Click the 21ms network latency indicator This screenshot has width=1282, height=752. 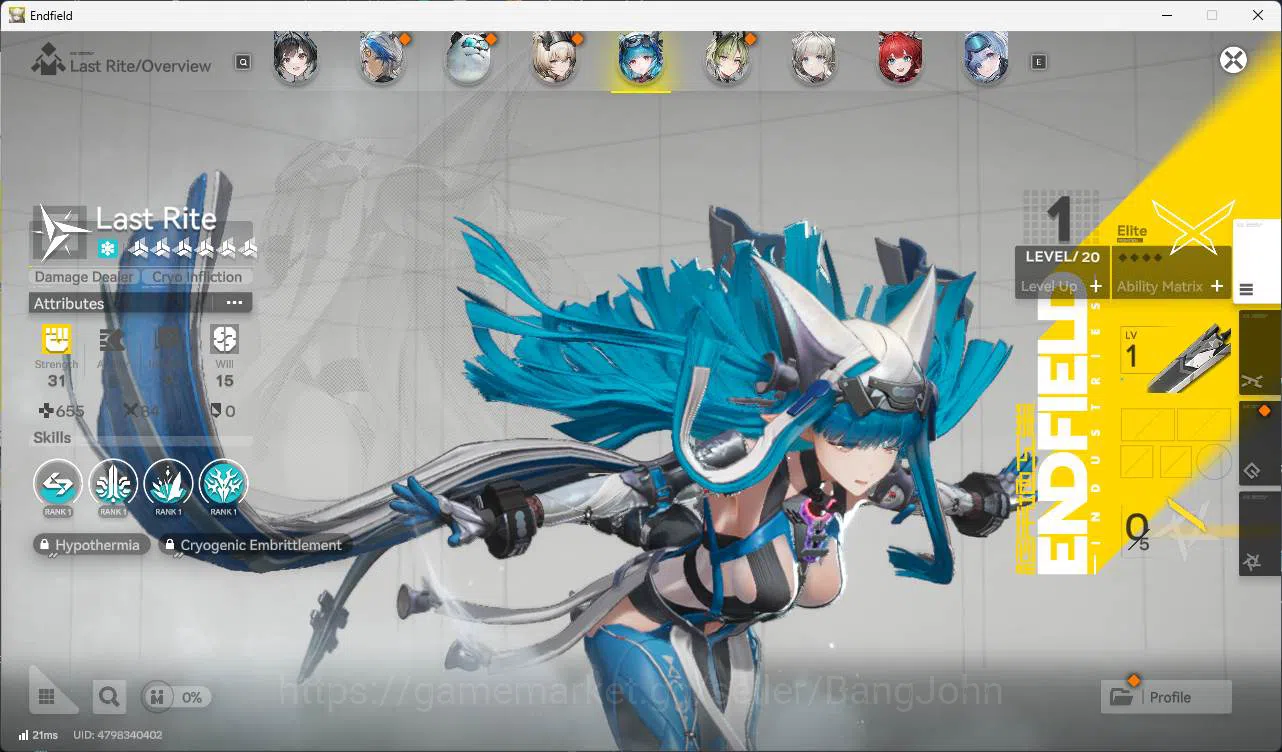coord(38,735)
